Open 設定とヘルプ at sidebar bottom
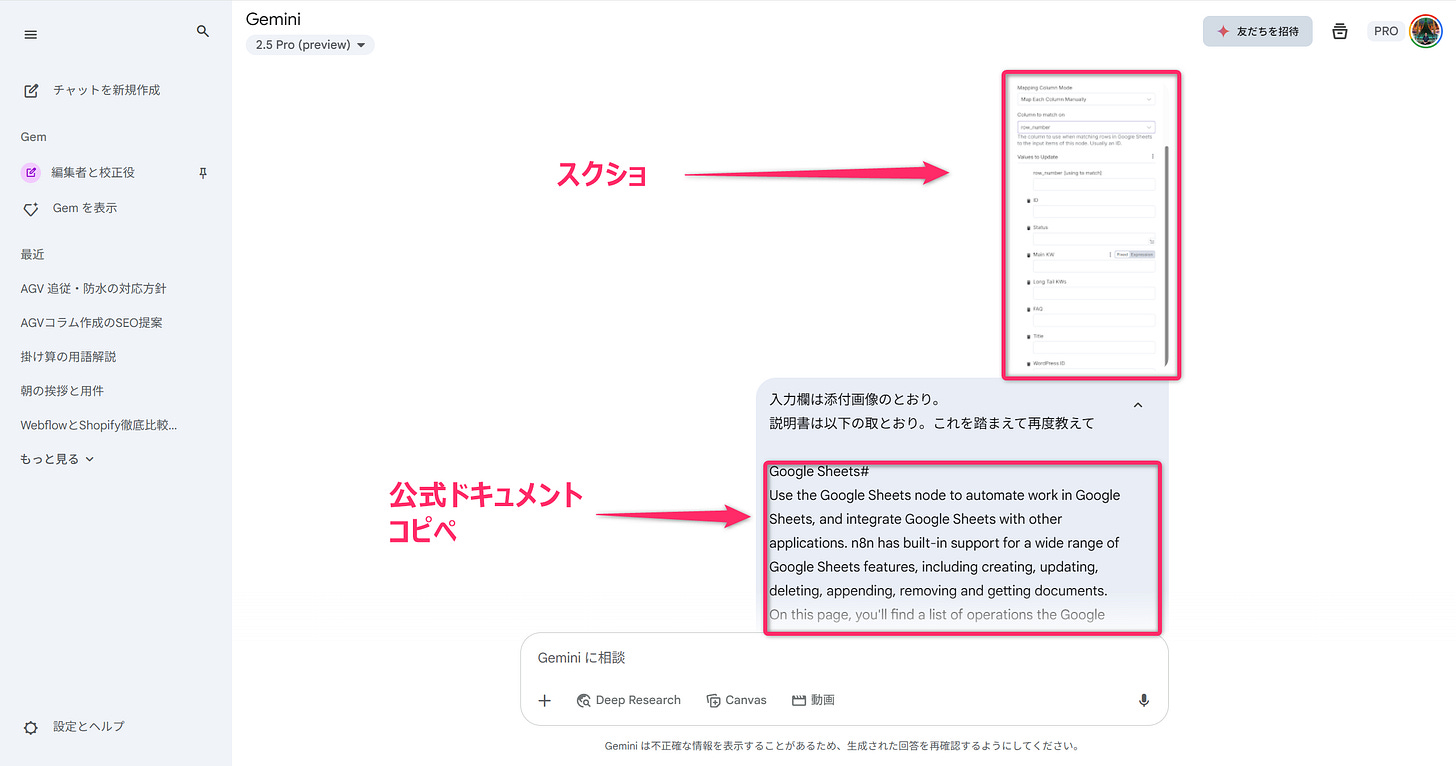The height and width of the screenshot is (766, 1456). [89, 727]
